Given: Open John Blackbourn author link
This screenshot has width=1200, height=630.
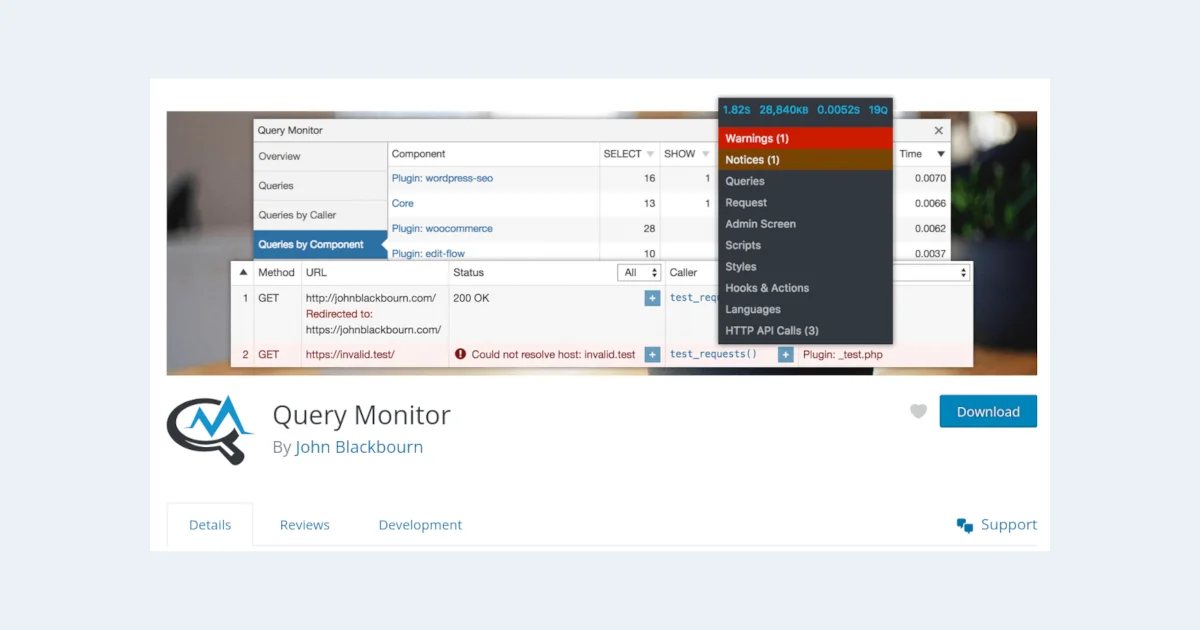Looking at the screenshot, I should coord(359,447).
